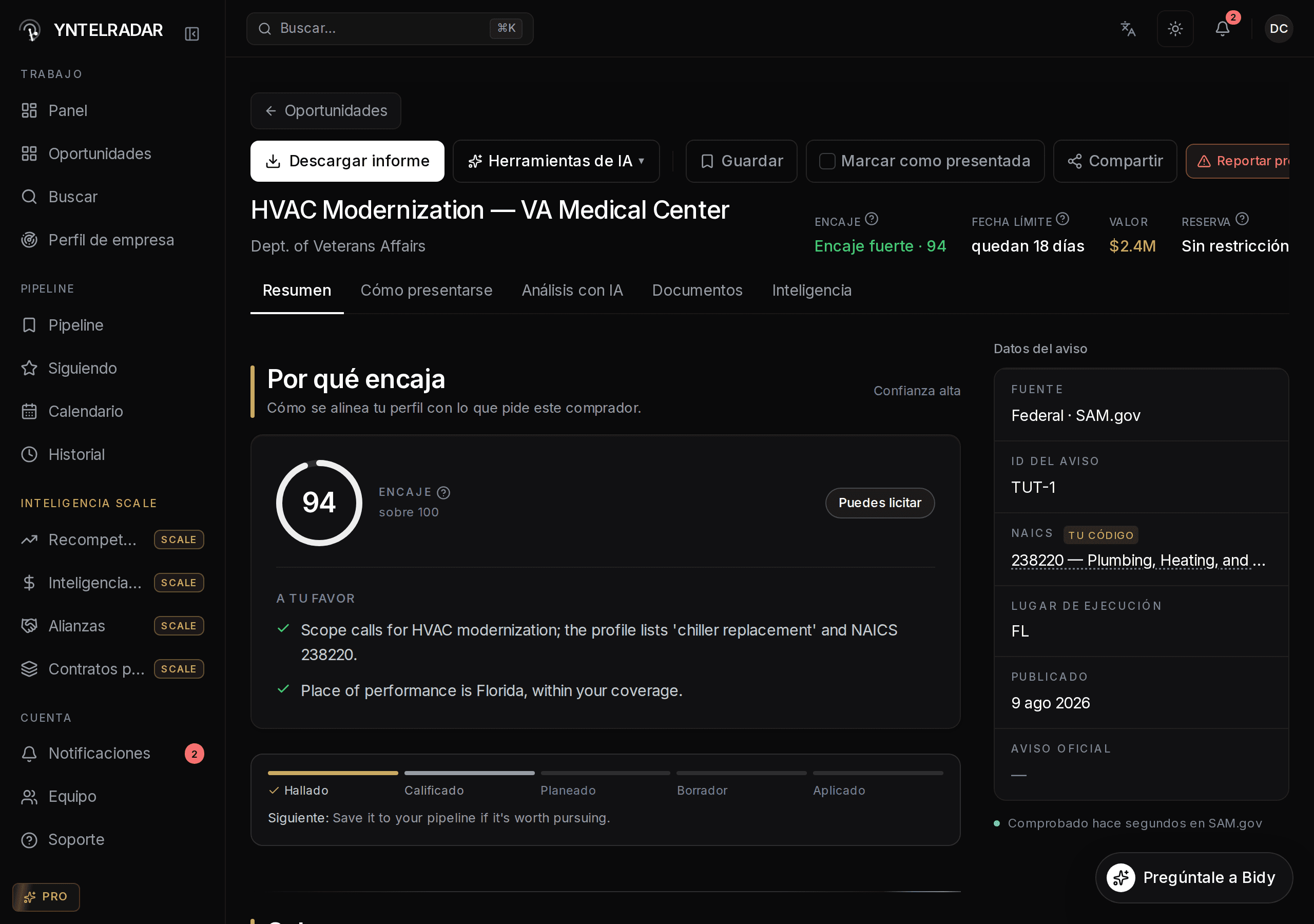
Task: Click the Encaje fuerte · 94 value
Action: point(880,246)
